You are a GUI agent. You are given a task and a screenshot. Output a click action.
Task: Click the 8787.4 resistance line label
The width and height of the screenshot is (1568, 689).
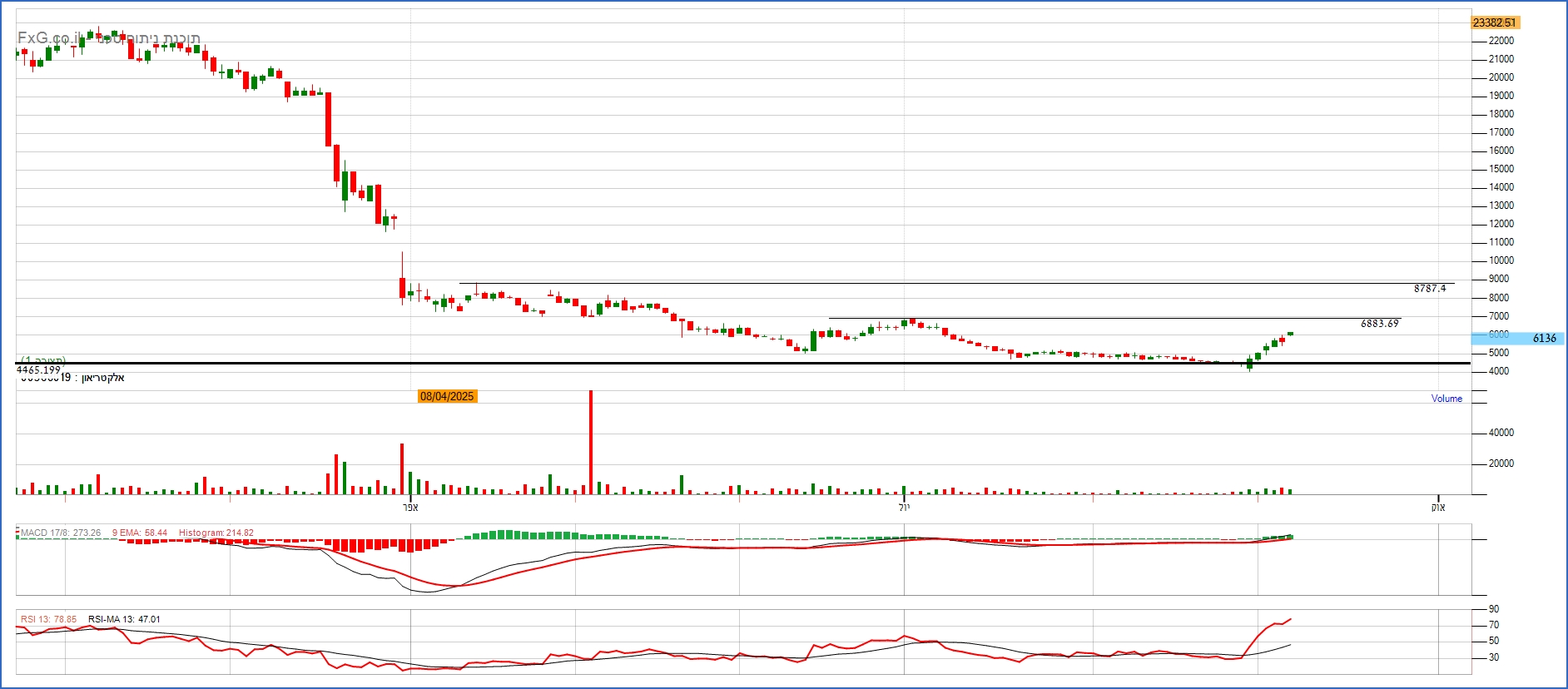click(x=1429, y=289)
